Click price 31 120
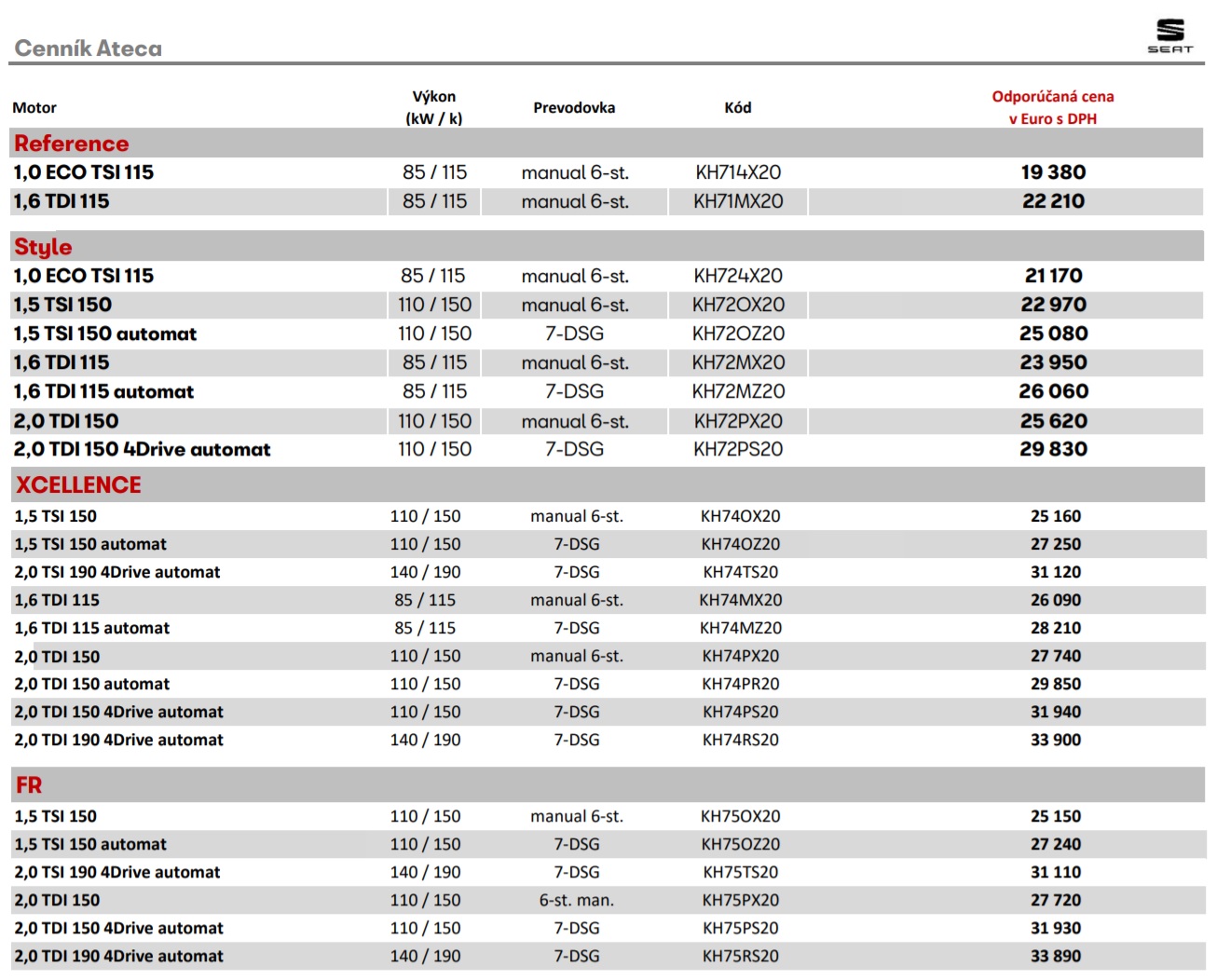 pos(1056,572)
